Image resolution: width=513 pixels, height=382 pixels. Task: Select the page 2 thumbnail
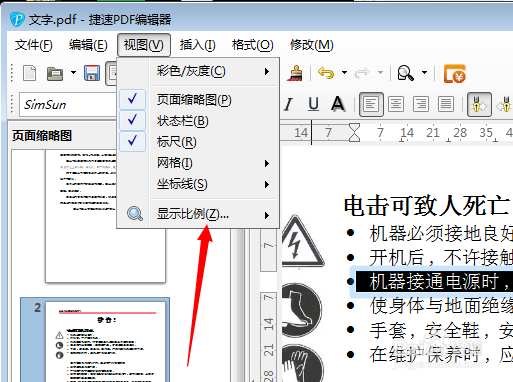pyautogui.click(x=105, y=342)
